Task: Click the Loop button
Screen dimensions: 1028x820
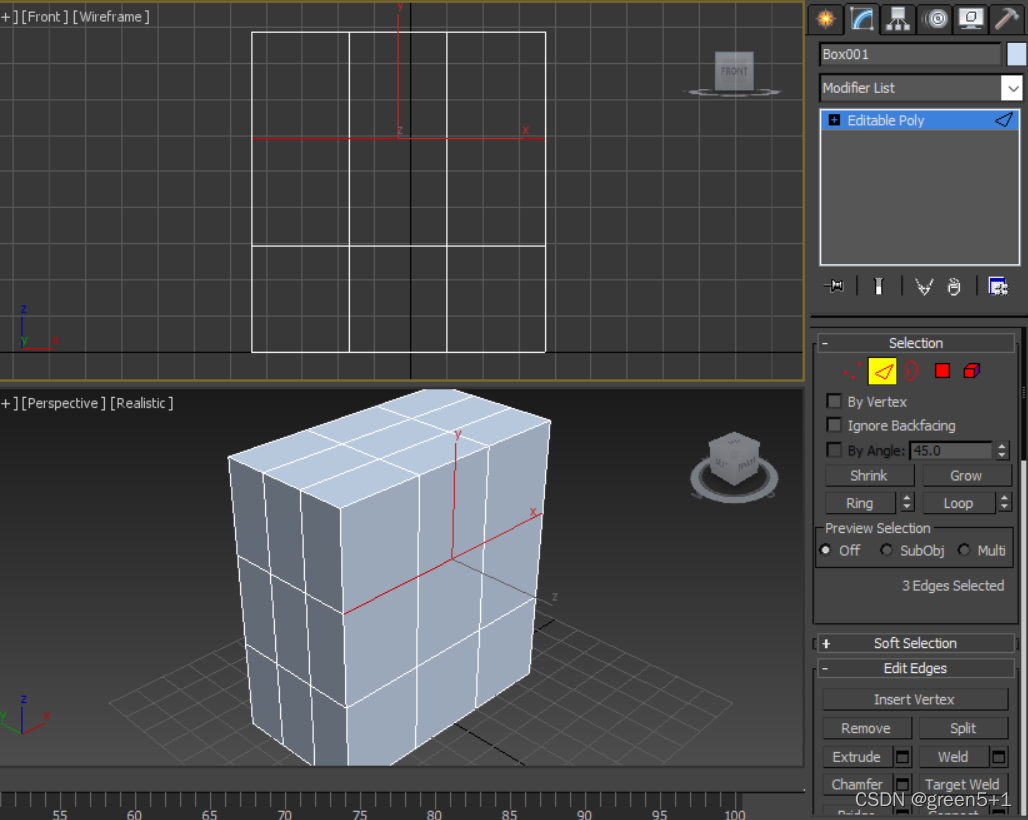Action: coord(959,503)
